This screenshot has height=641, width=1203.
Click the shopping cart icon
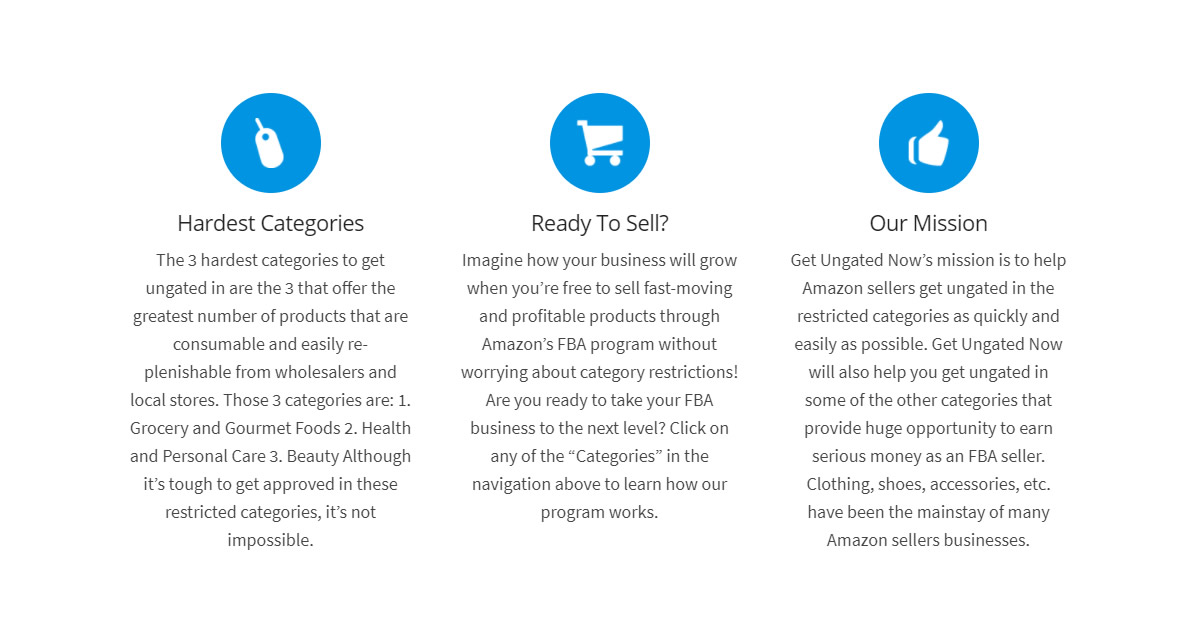coord(600,143)
